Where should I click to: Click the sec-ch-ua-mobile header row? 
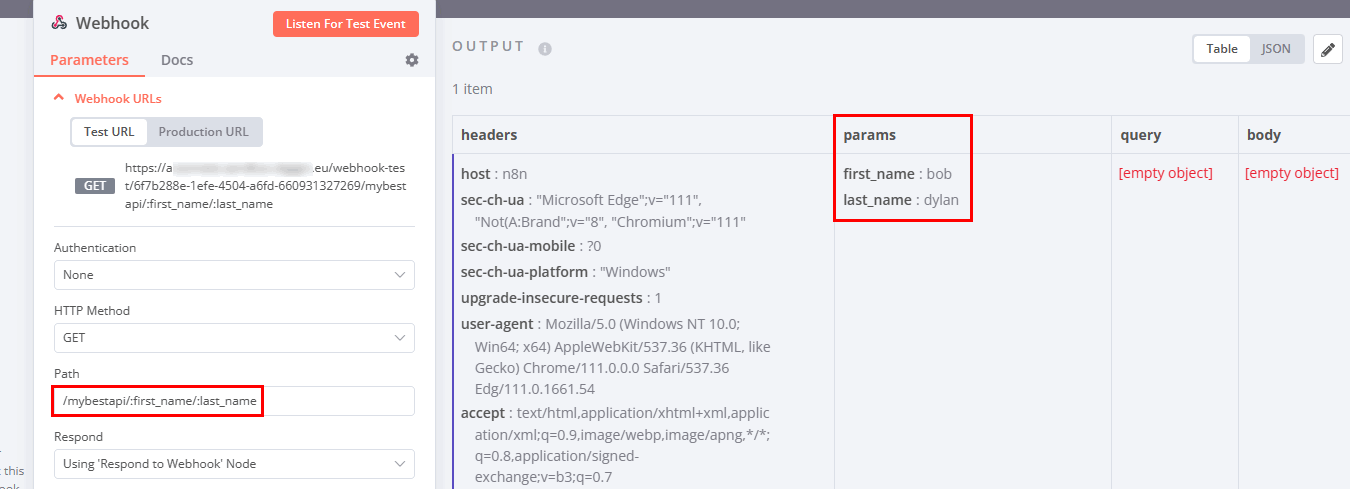531,246
